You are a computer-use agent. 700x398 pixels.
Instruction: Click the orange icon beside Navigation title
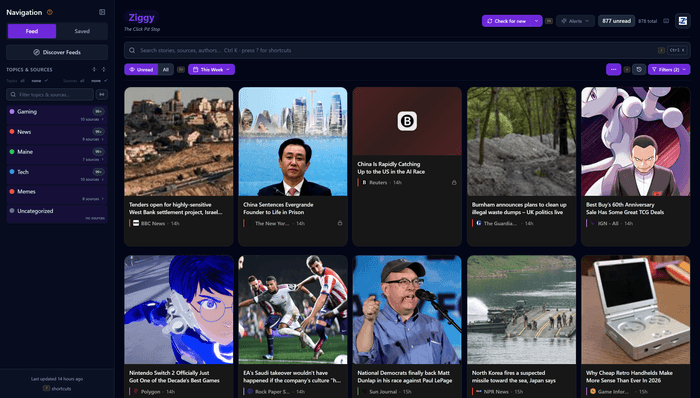click(50, 12)
